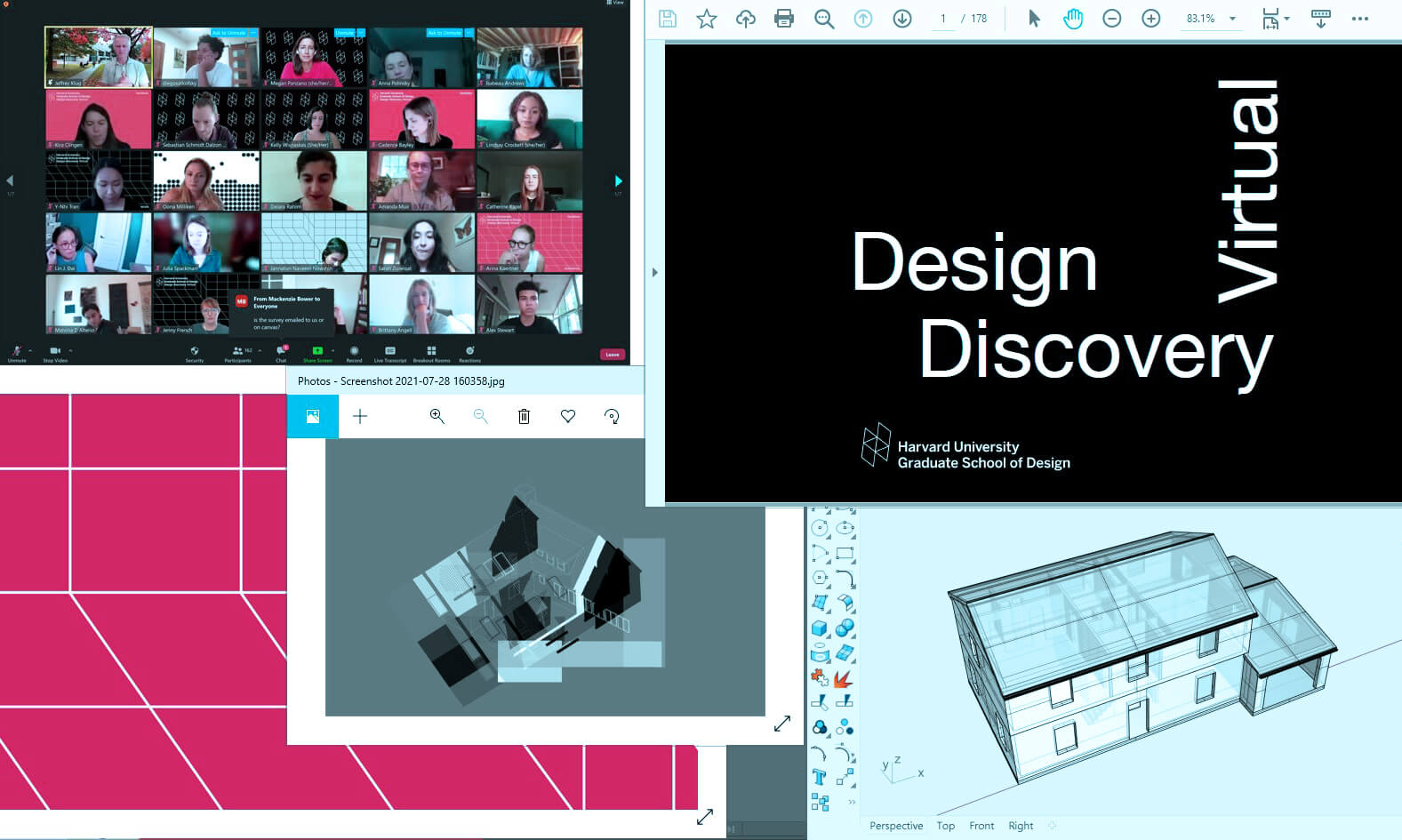Delete the photo with the trash icon

525,416
